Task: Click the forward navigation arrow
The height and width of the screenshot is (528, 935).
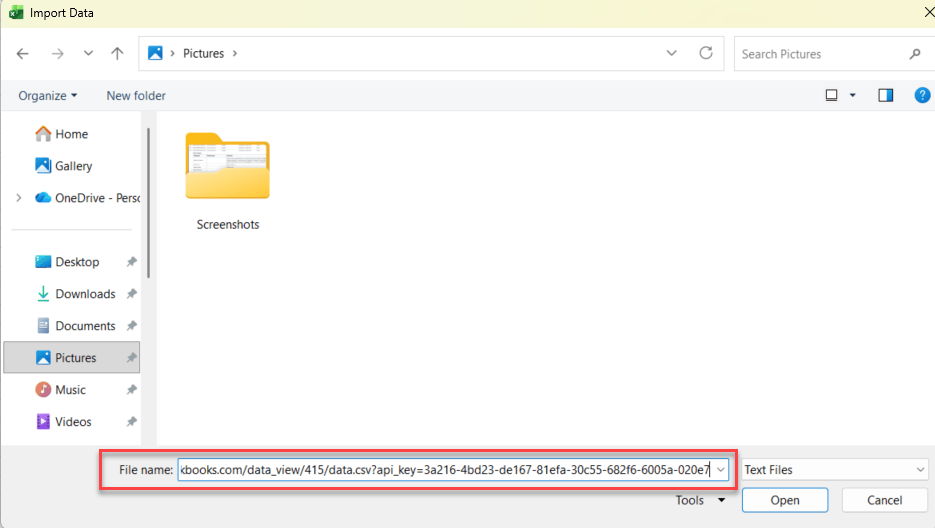Action: tap(57, 54)
